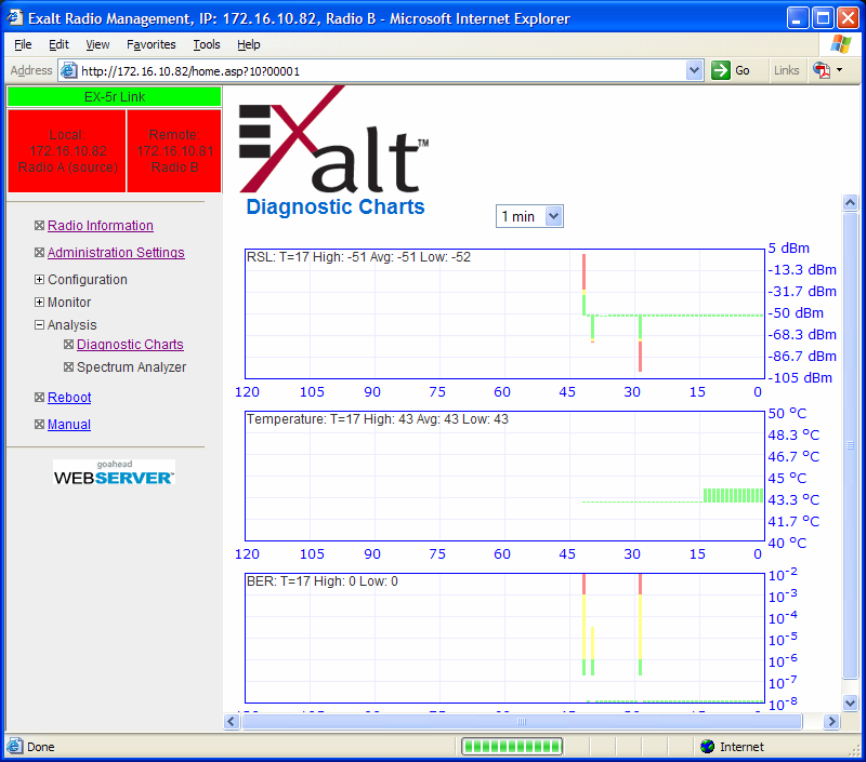
Task: Click the GoAhead WebServer logo
Action: coord(114,473)
